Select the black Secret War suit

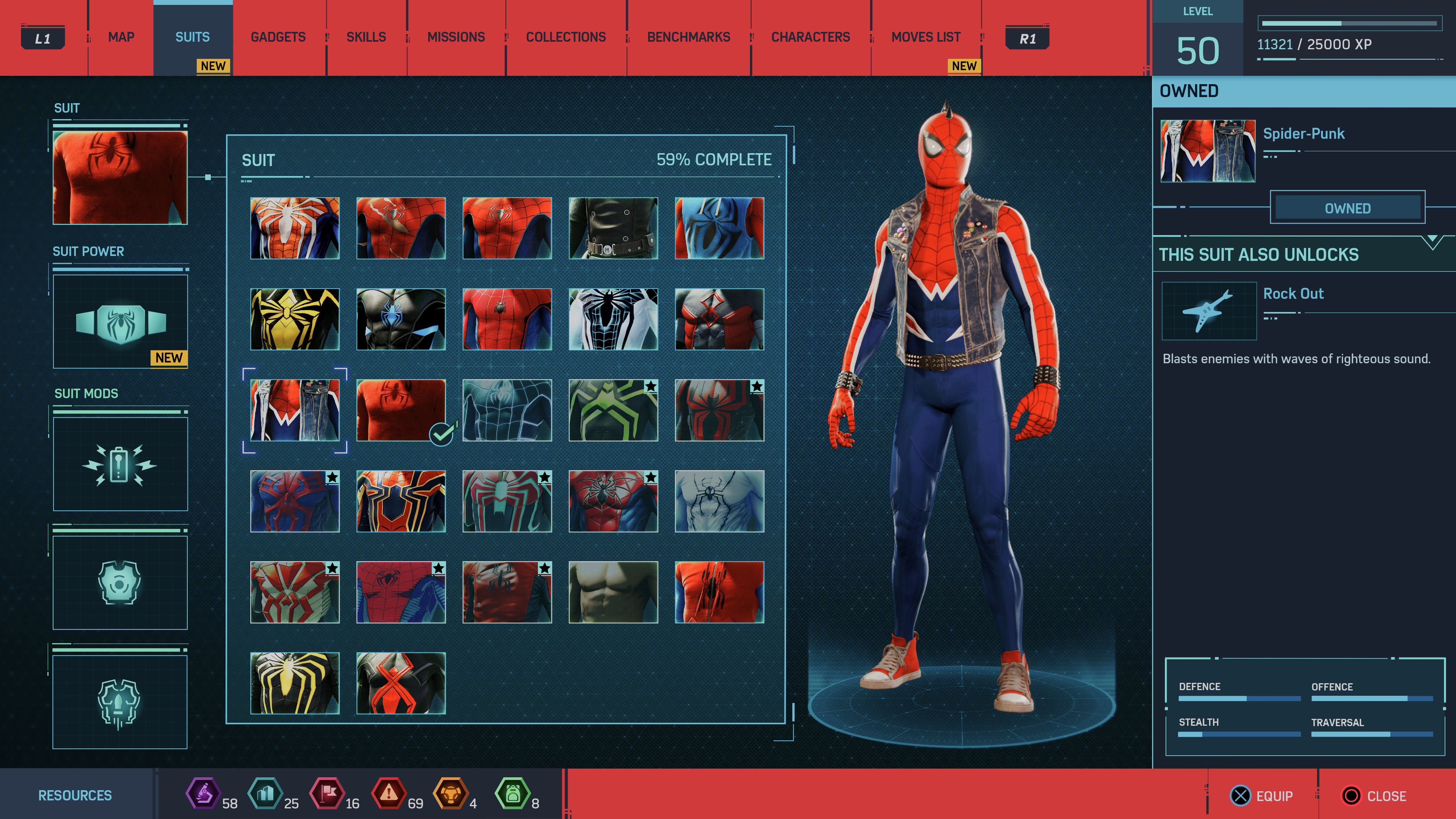[x=401, y=319]
